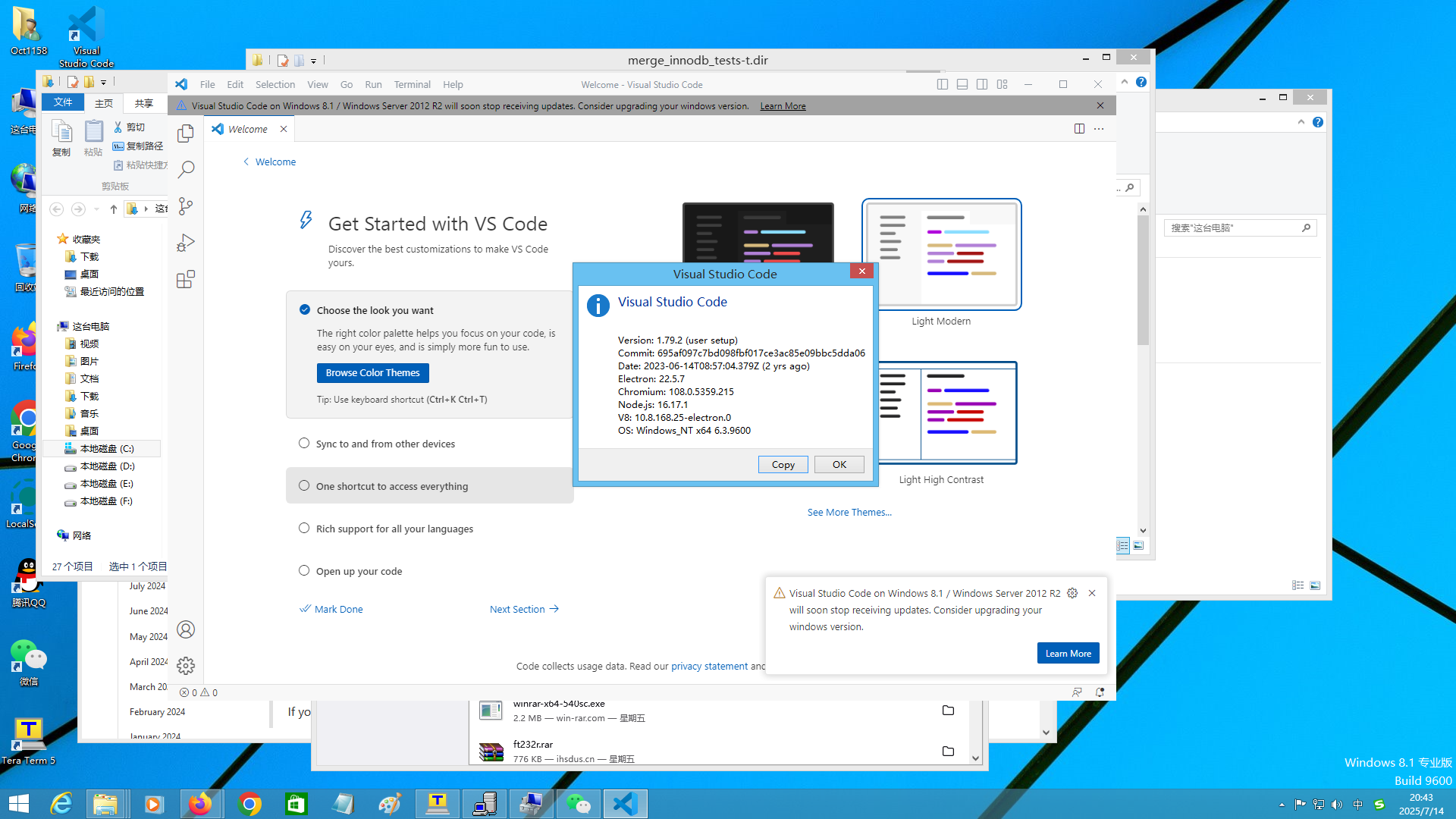Open Firefox from the taskbar
1456x819 pixels.
point(200,804)
